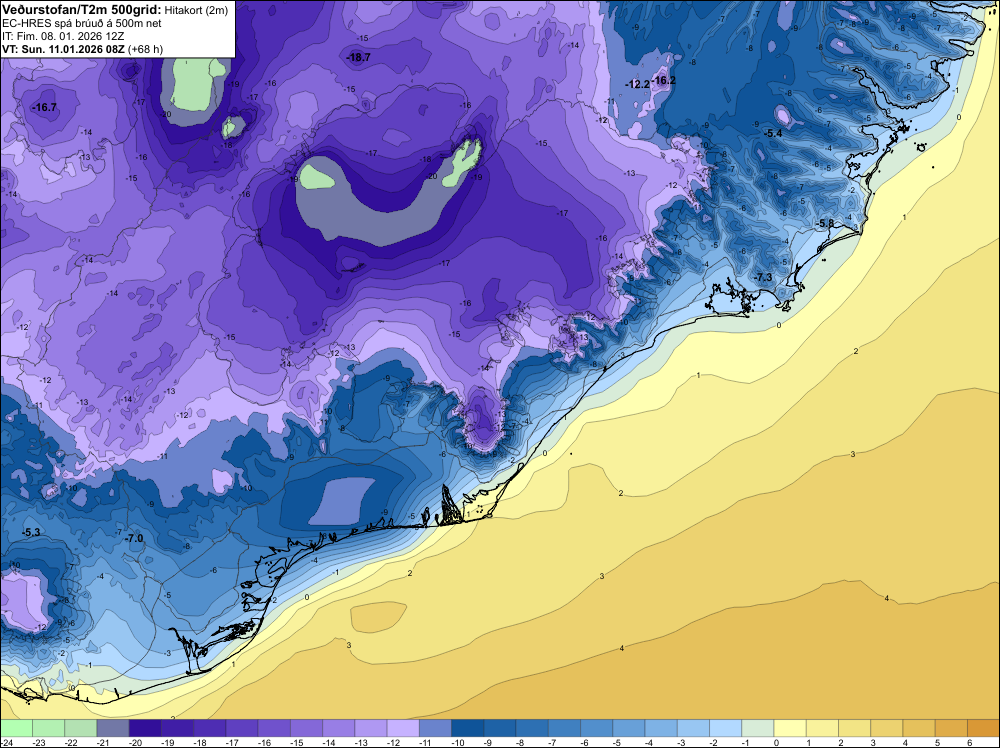
Task: Click the Veðurstofan/T2m 500grid title text
Action: point(82,9)
